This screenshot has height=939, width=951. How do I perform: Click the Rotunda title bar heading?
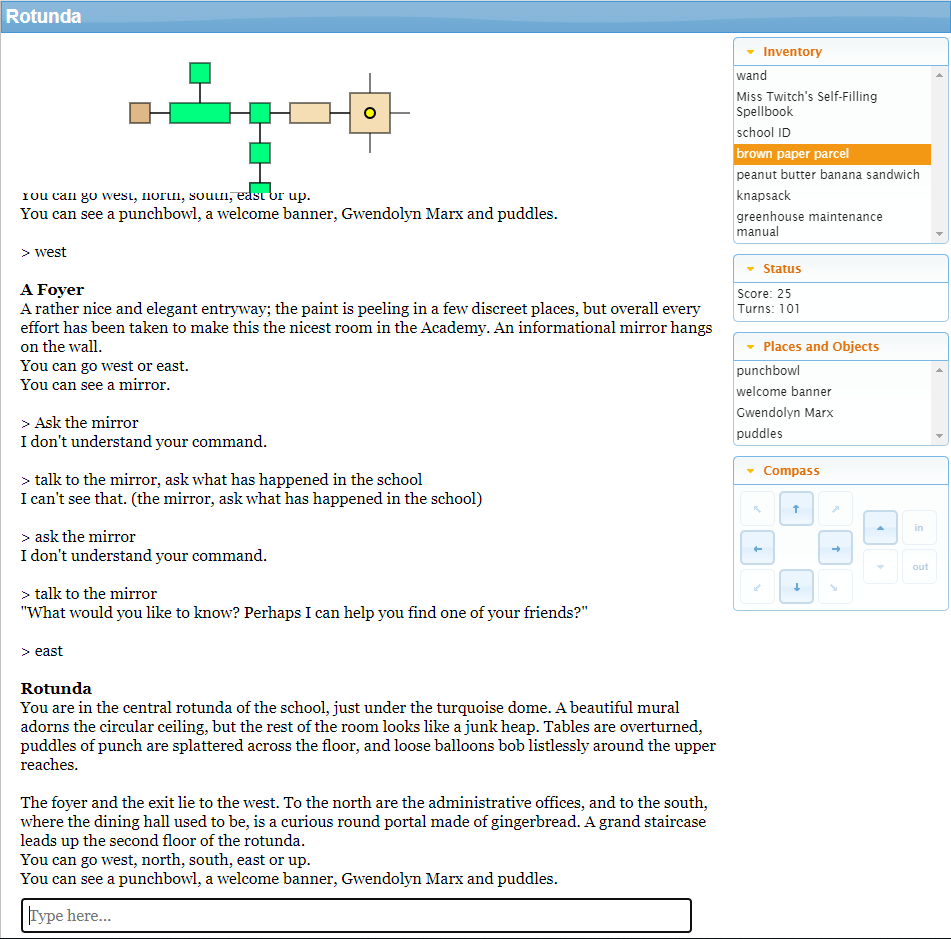point(44,16)
